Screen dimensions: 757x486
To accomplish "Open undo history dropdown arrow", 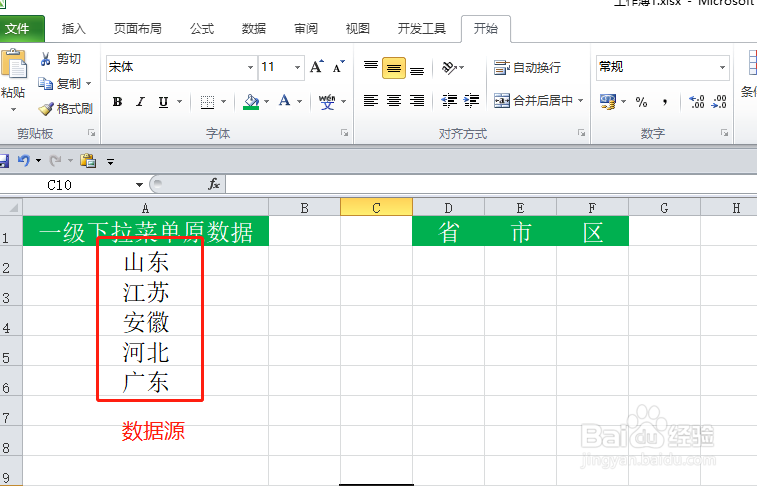I will pyautogui.click(x=38, y=160).
